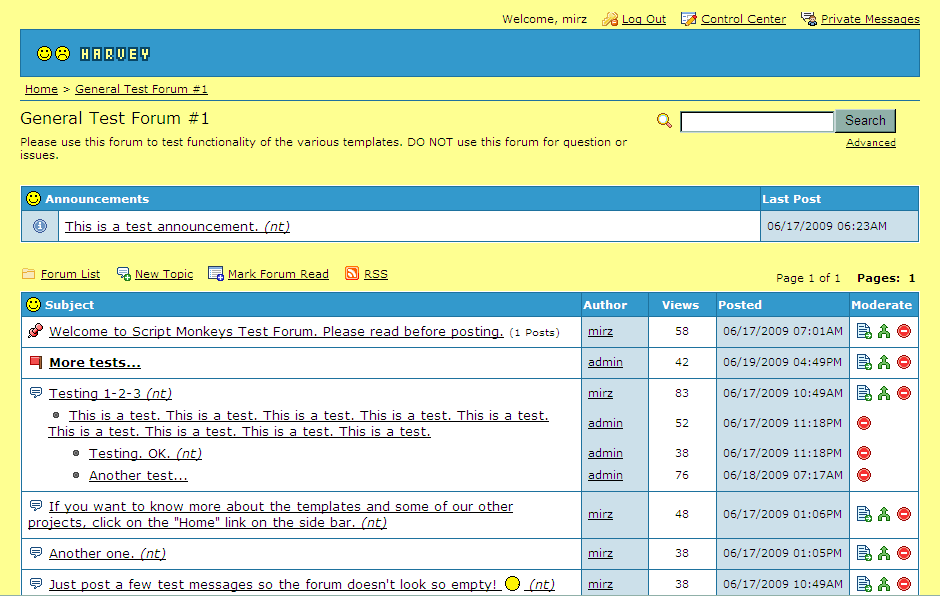Click the Log Out key icon
Image resolution: width=940 pixels, height=596 pixels.
click(610, 19)
